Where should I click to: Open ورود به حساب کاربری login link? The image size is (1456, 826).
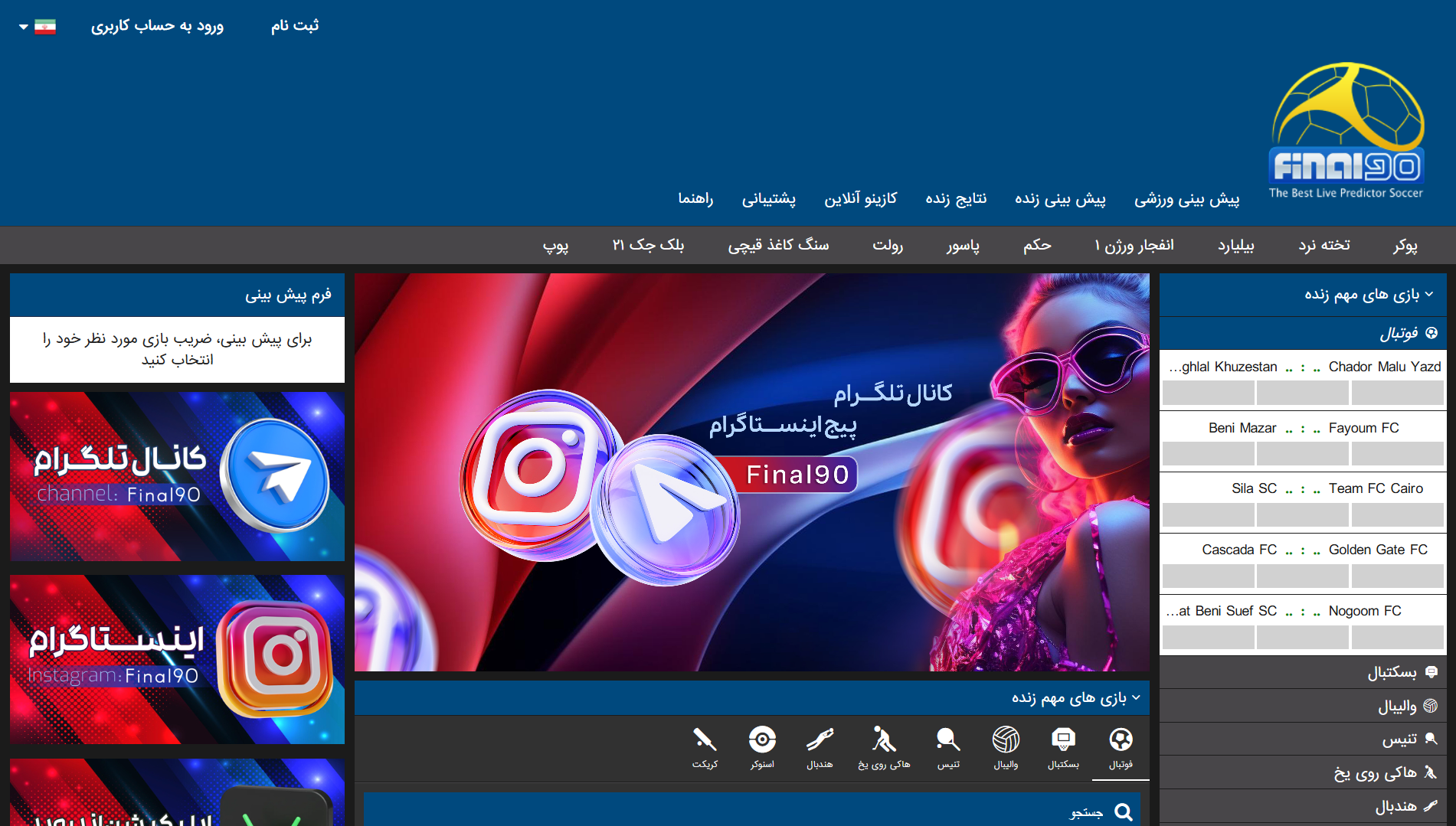157,26
